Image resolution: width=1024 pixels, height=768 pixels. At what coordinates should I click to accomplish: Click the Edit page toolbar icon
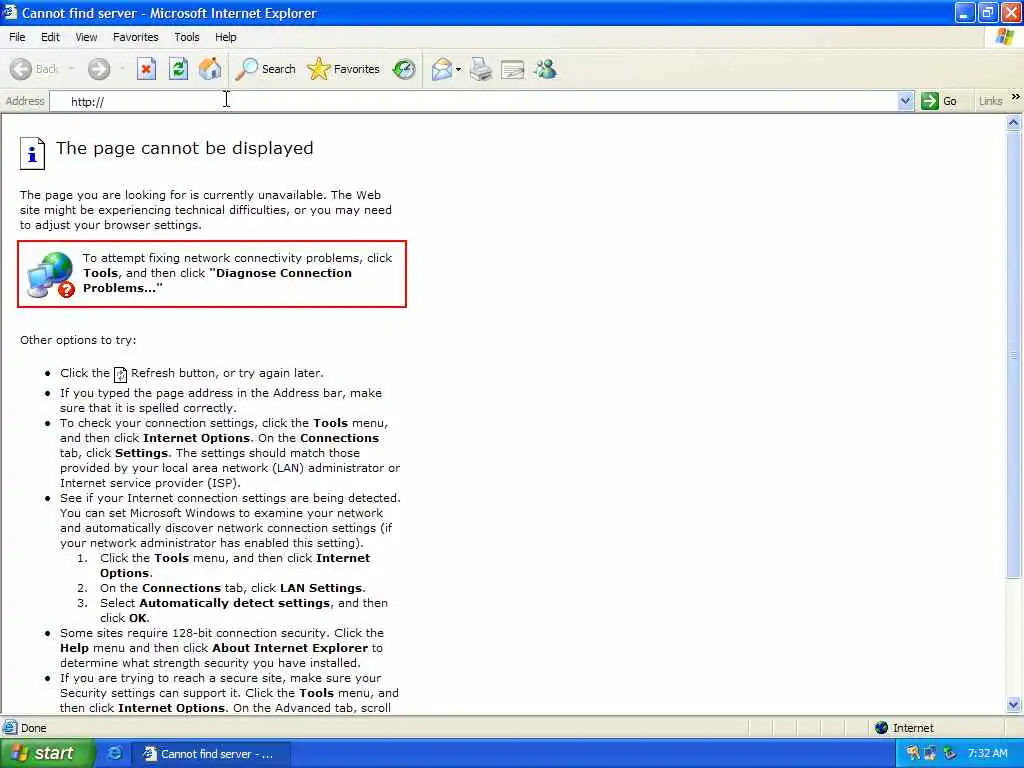tap(513, 69)
